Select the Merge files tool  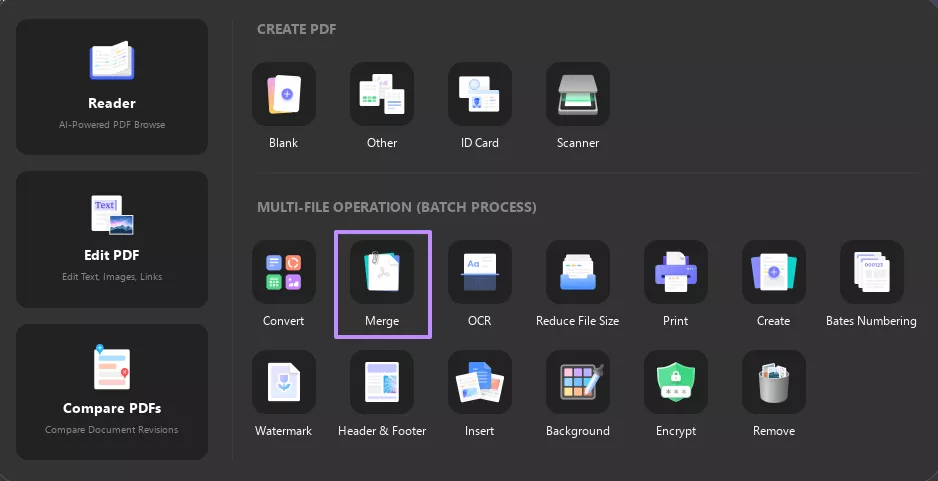[x=382, y=272]
